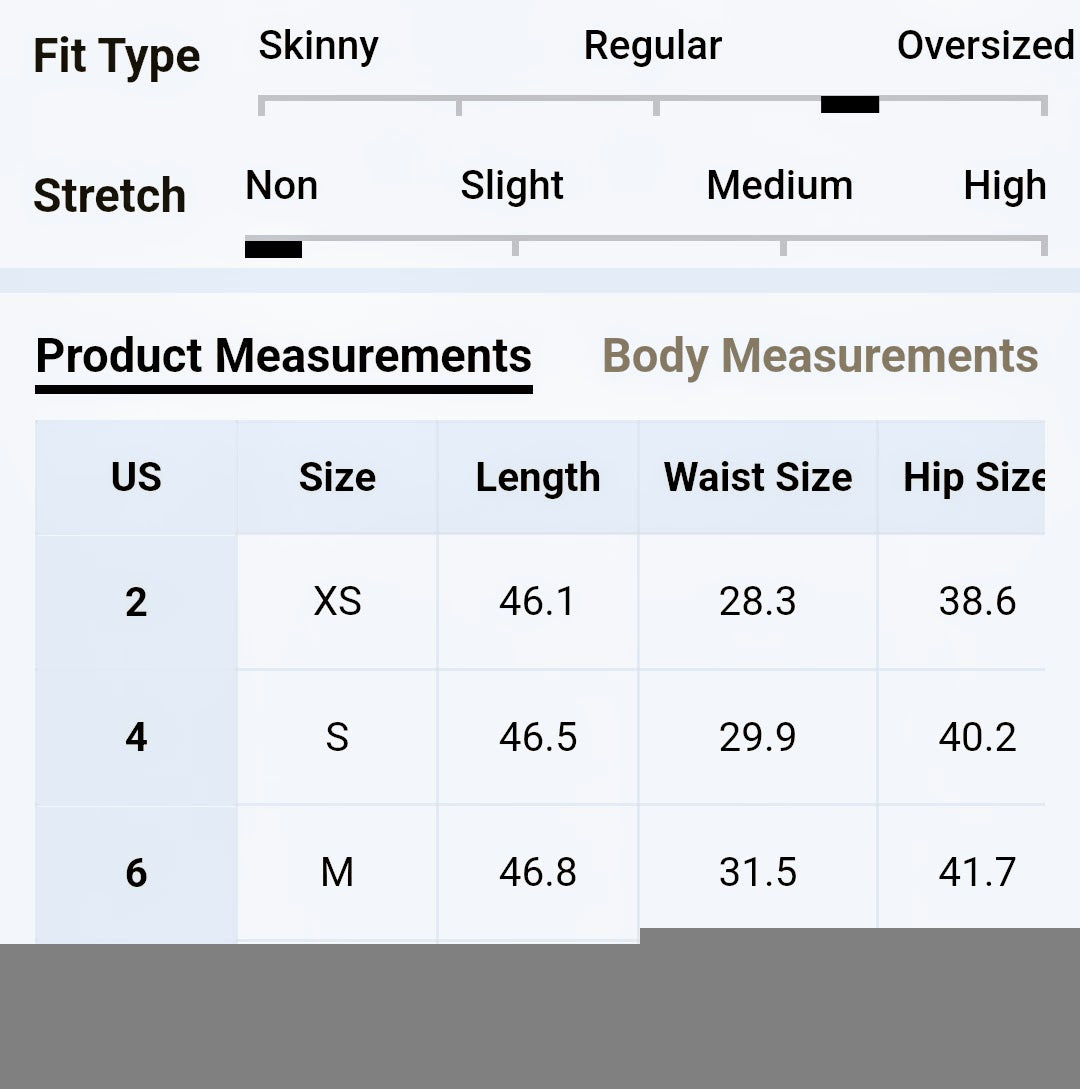1080x1089 pixels.
Task: Click the 29.9 waist size value
Action: click(x=758, y=738)
